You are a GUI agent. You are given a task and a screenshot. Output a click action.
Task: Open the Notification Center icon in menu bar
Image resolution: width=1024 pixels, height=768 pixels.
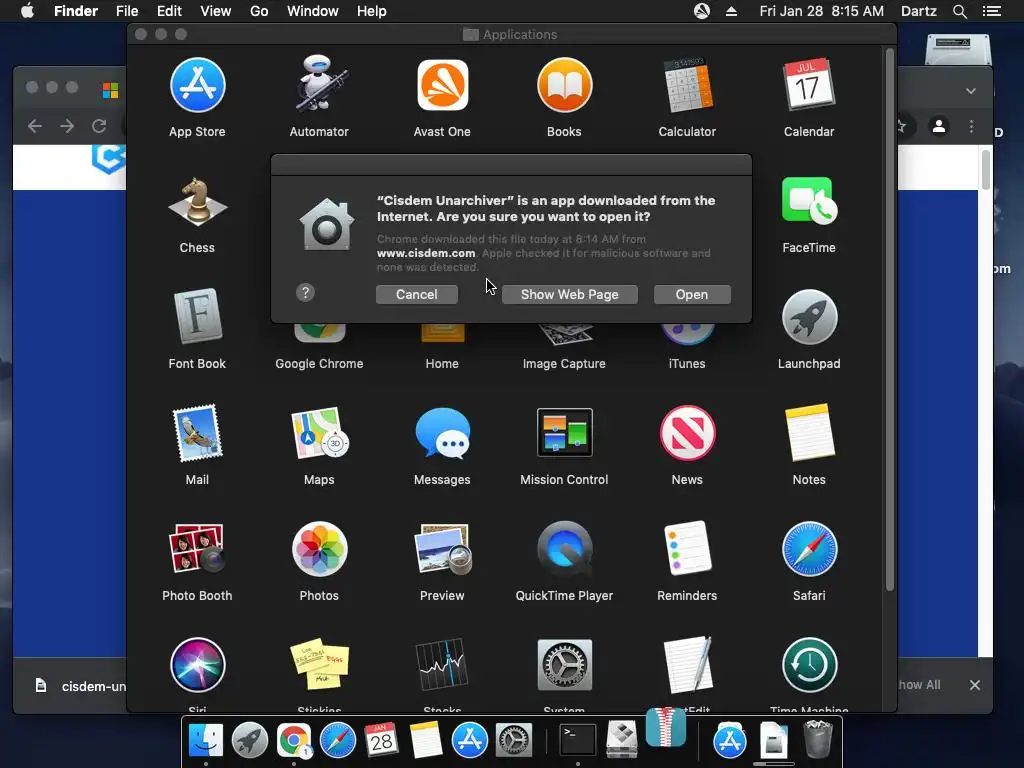coord(992,11)
